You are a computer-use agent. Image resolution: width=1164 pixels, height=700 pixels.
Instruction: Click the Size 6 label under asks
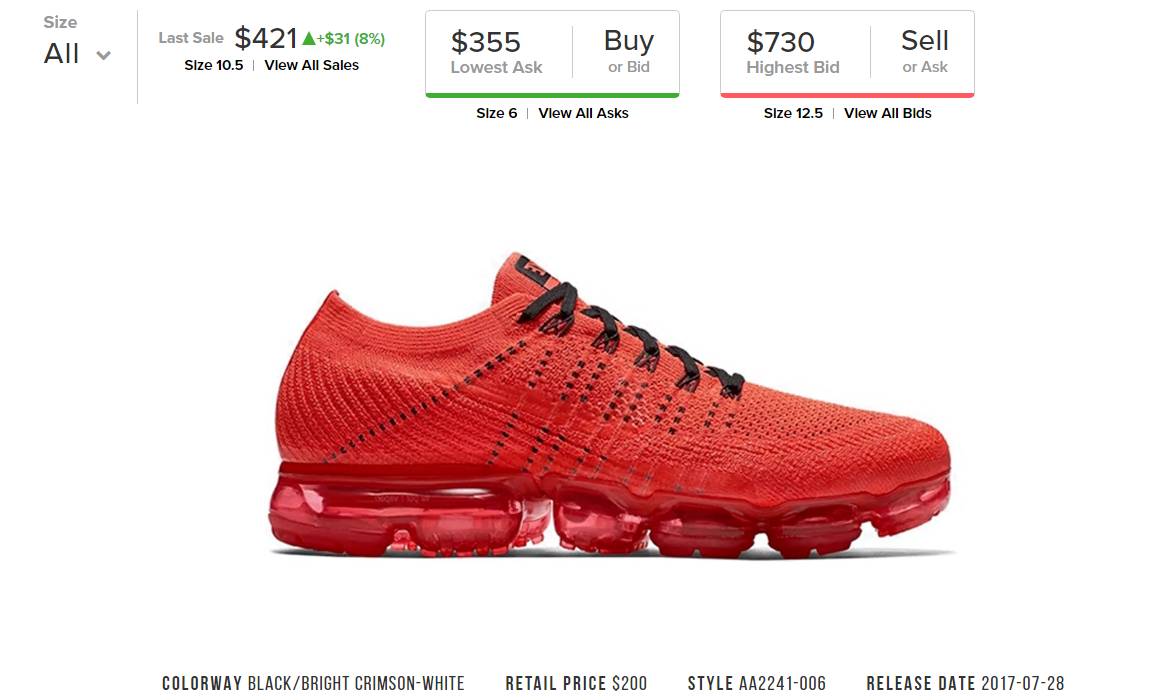point(497,114)
